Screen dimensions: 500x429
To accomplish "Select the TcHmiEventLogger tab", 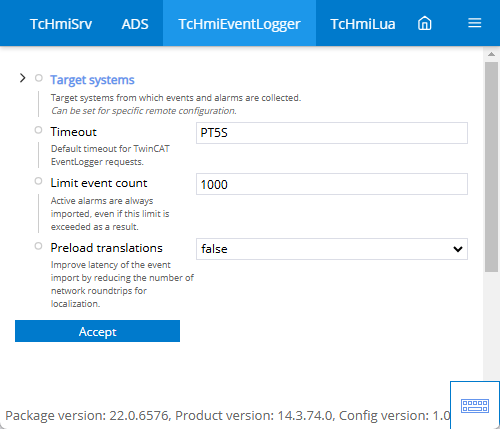I will point(239,24).
